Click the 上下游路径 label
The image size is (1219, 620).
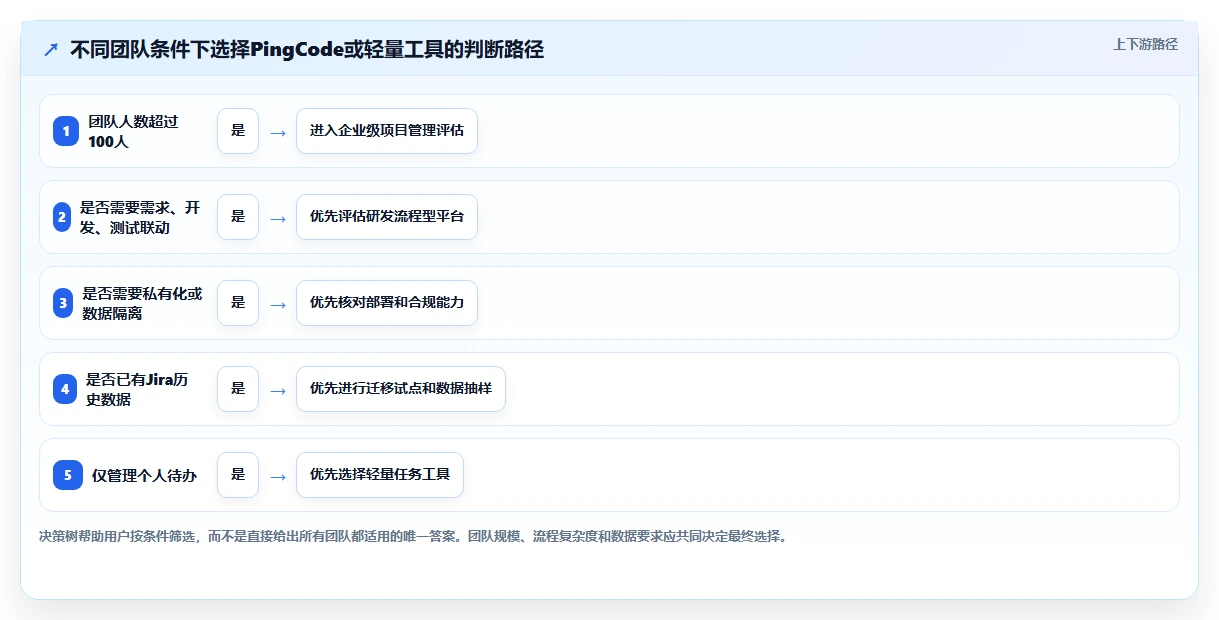(x=1145, y=44)
